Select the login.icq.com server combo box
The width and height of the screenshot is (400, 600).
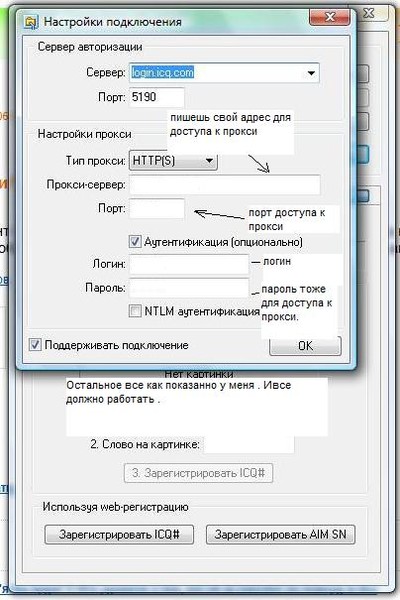[224, 73]
